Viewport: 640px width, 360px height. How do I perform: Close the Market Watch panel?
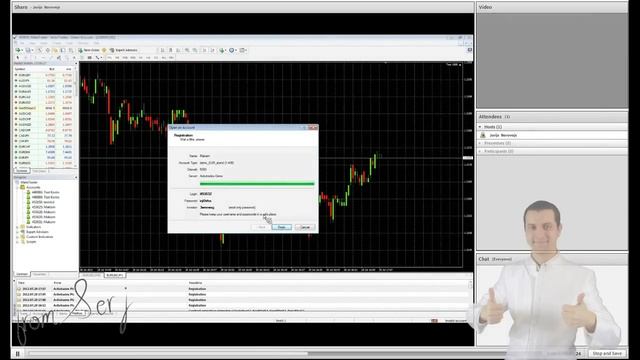76,63
